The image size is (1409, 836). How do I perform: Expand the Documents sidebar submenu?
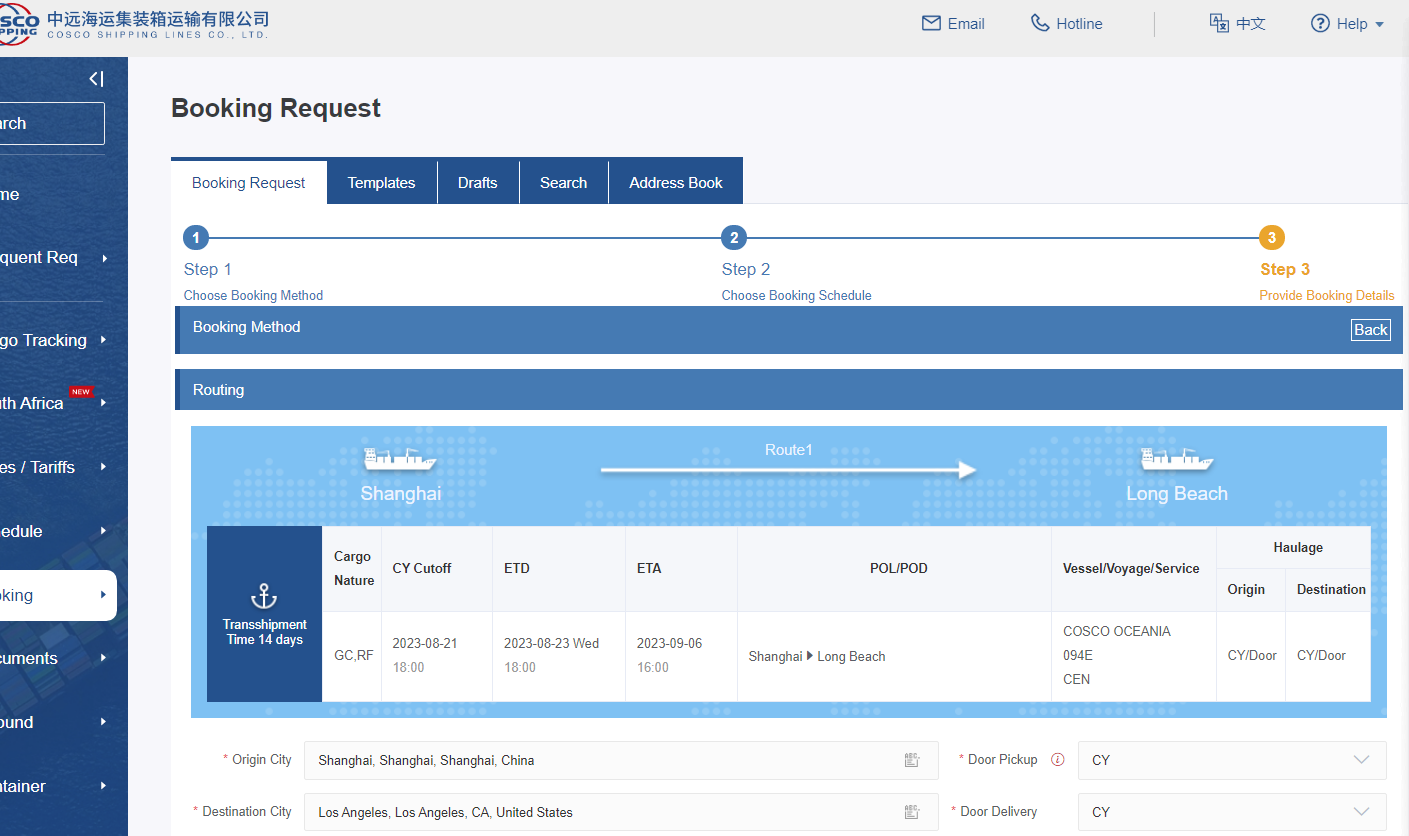click(x=104, y=658)
